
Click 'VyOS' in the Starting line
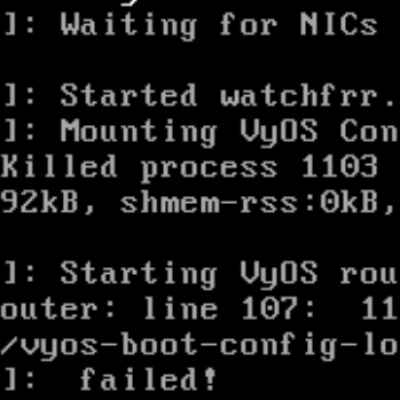pos(279,275)
